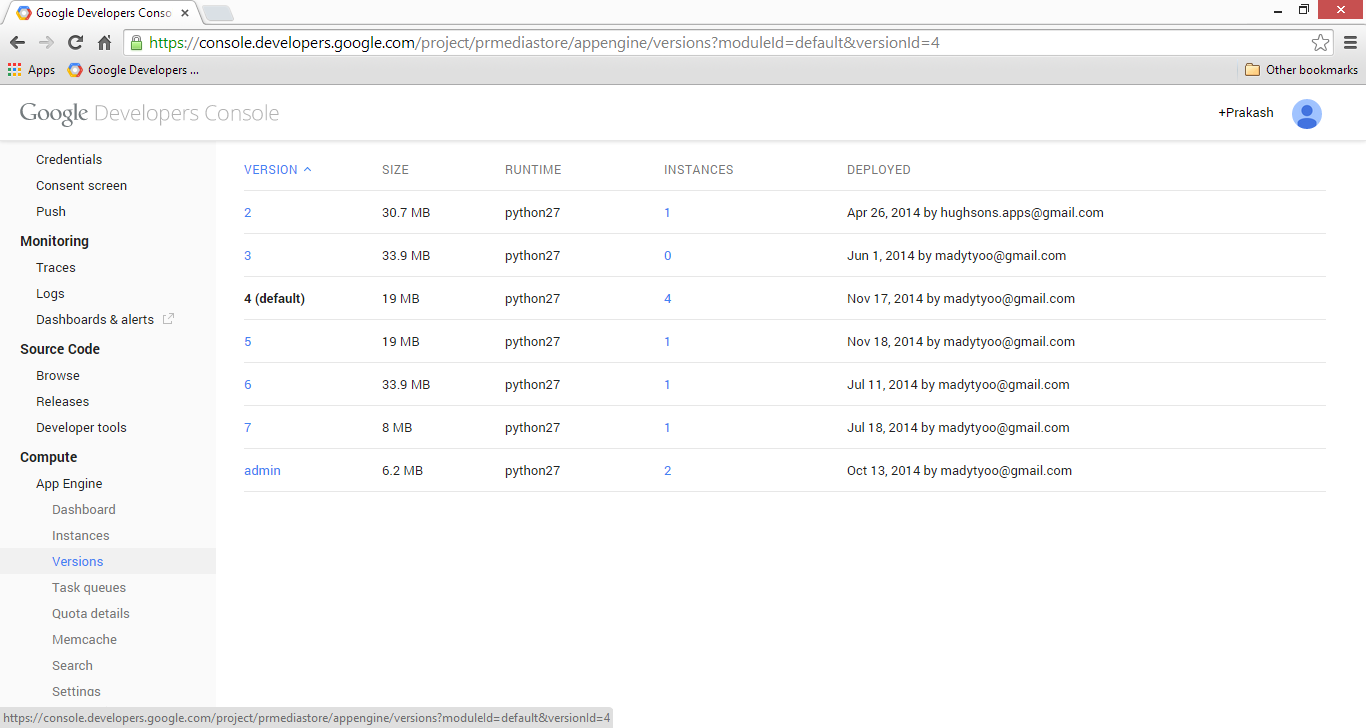Image resolution: width=1366 pixels, height=728 pixels.
Task: Open Browse under Source Code
Action: tap(58, 376)
